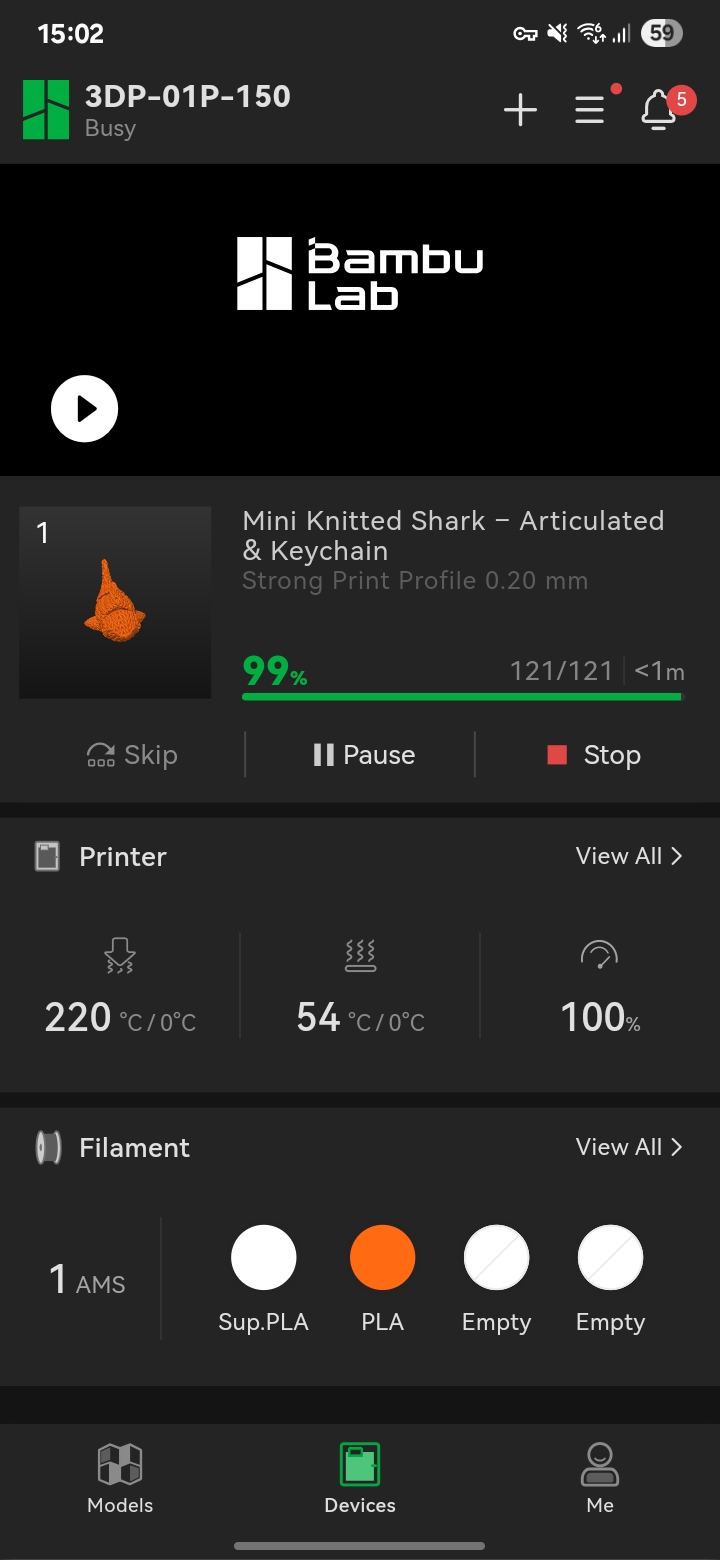Tap the filament spool icon
The width and height of the screenshot is (720, 1560).
tap(48, 1147)
